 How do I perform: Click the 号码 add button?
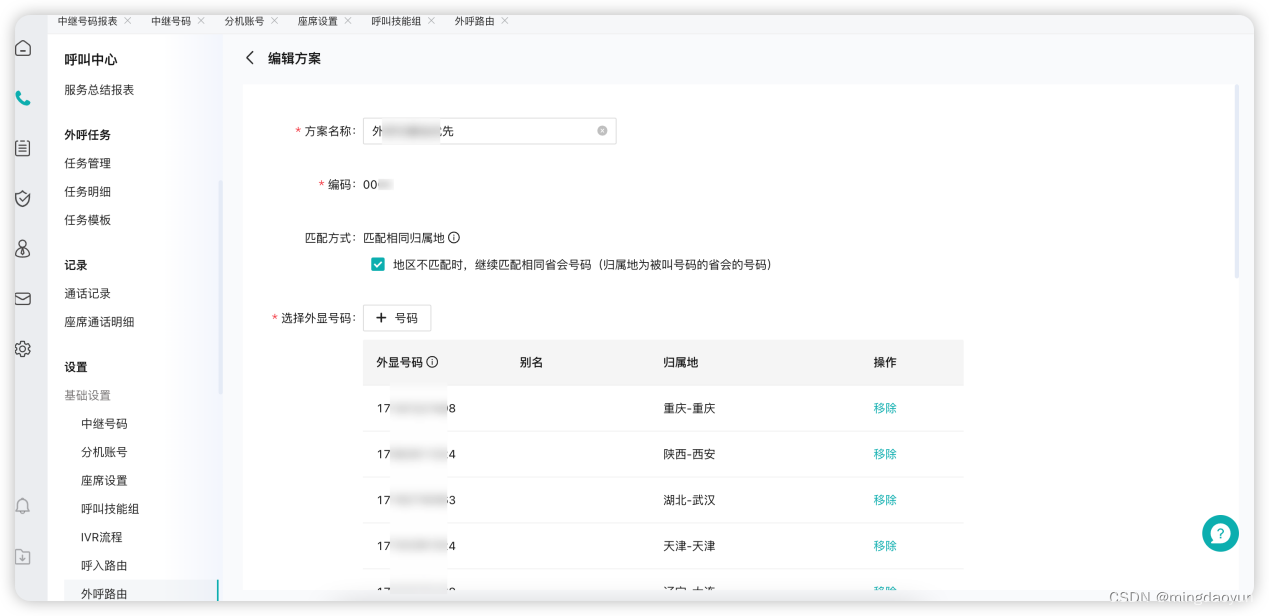[397, 317]
